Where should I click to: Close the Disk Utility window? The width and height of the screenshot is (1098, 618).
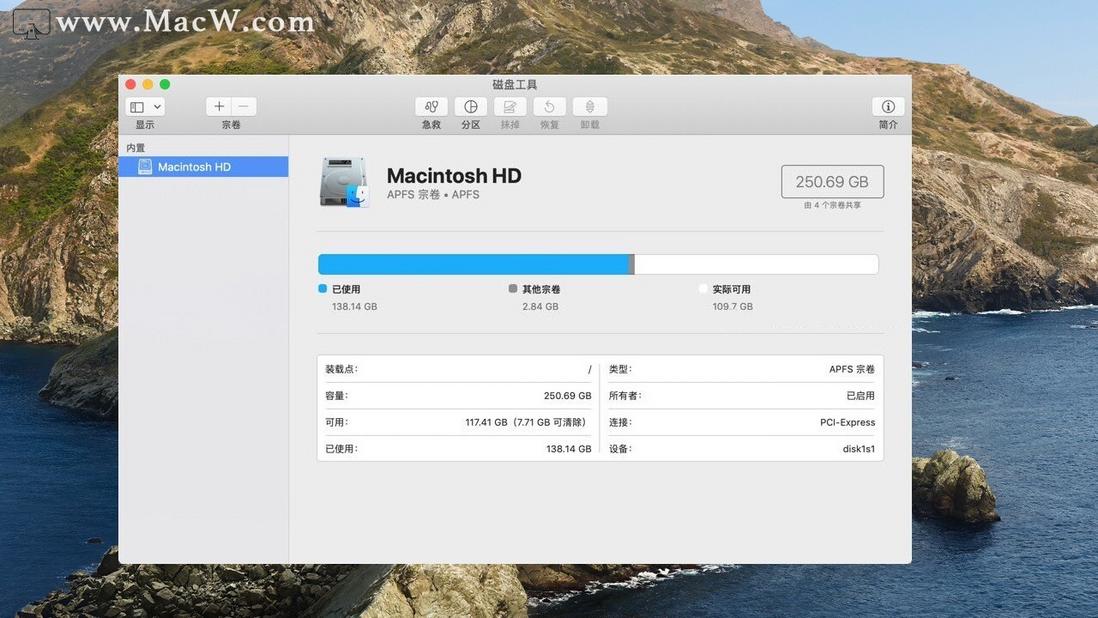[130, 84]
